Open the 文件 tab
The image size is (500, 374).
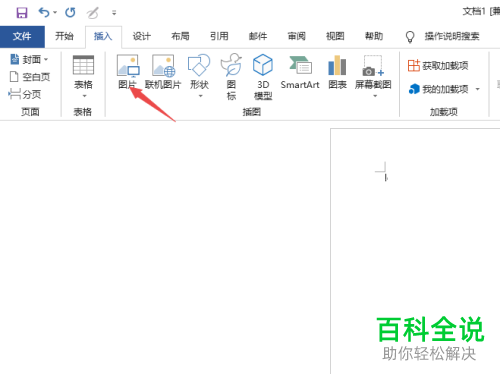tap(22, 36)
